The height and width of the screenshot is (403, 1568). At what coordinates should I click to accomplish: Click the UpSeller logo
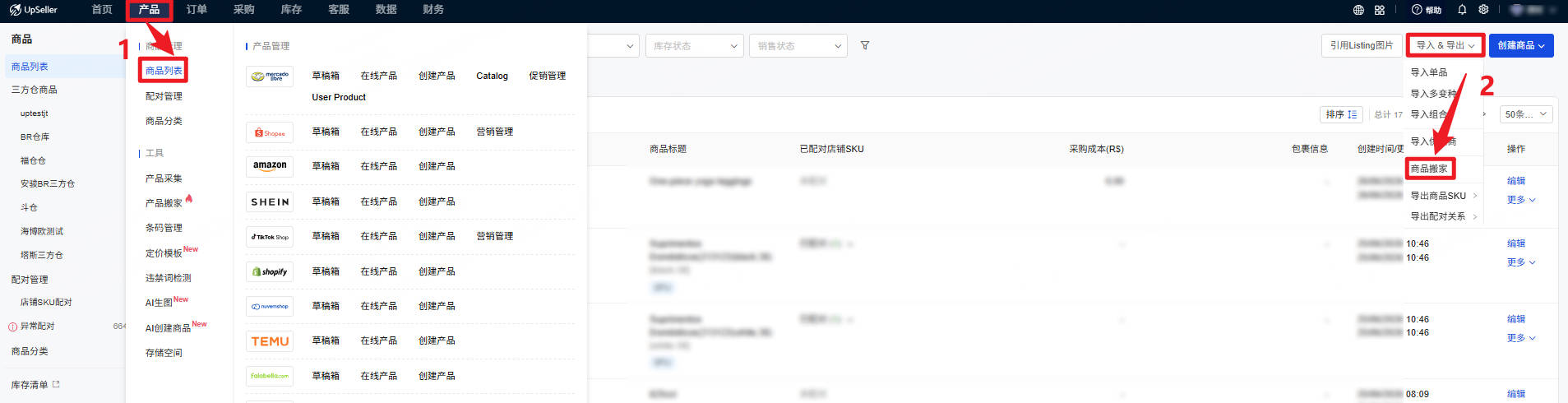click(x=34, y=10)
